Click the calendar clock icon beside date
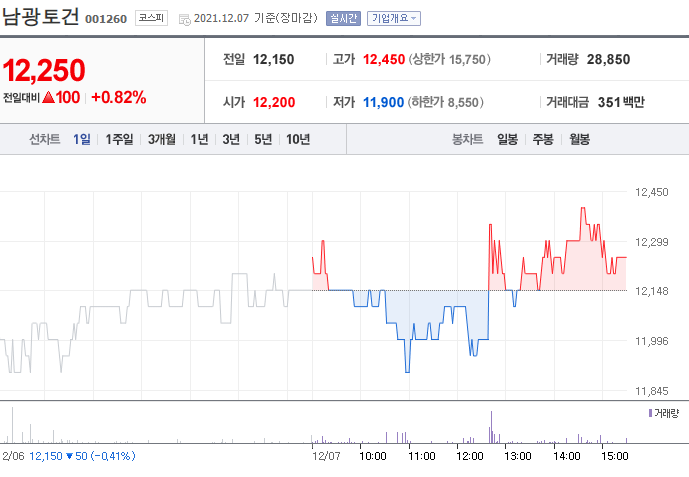 pyautogui.click(x=185, y=19)
